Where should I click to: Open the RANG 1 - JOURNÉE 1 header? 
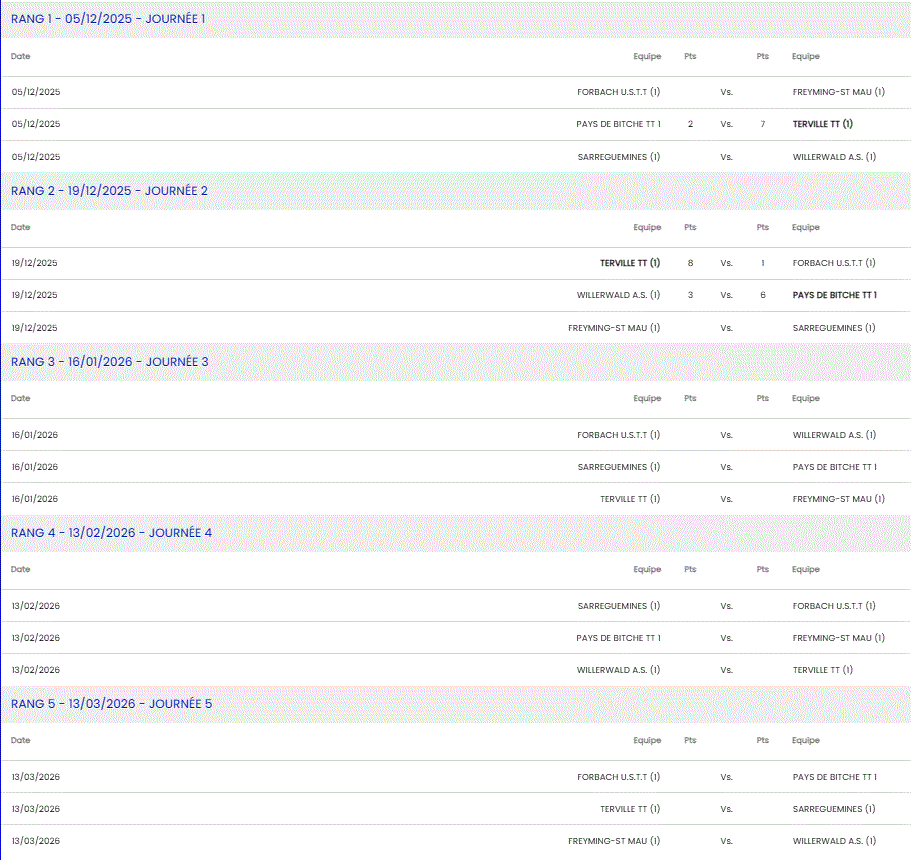click(108, 19)
